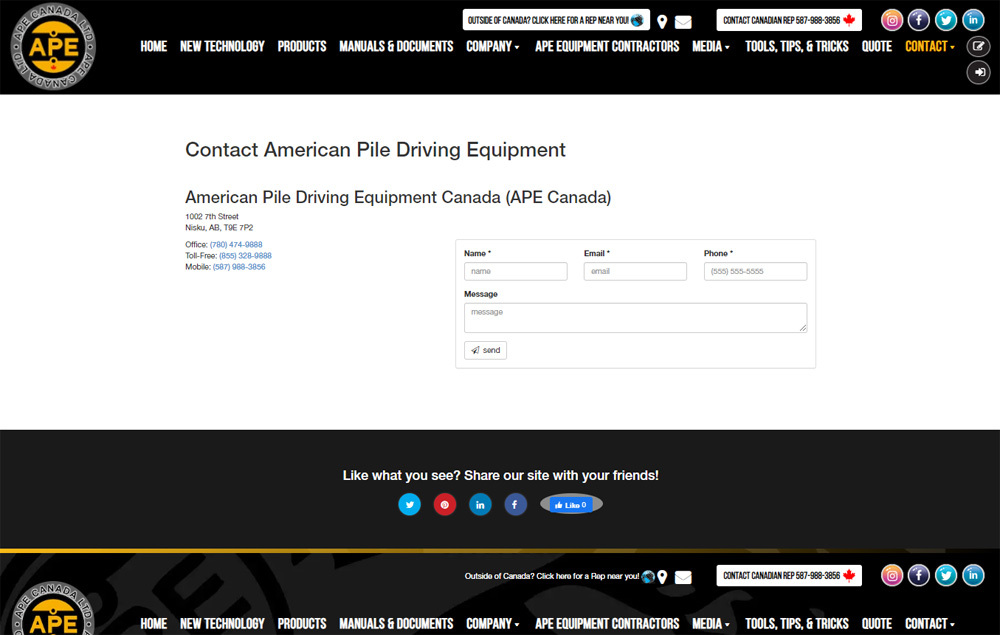The width and height of the screenshot is (1000, 635).
Task: Share the site via blue Twitter share icon
Action: [x=410, y=505]
